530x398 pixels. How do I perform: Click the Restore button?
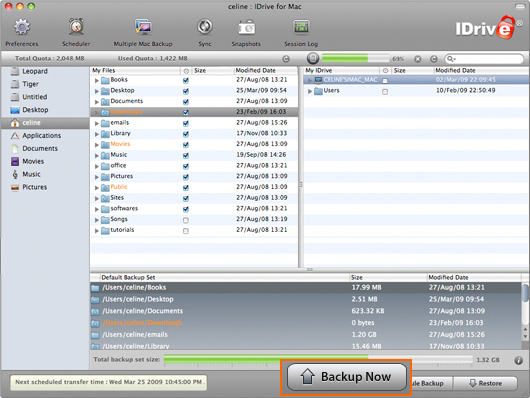click(x=485, y=383)
